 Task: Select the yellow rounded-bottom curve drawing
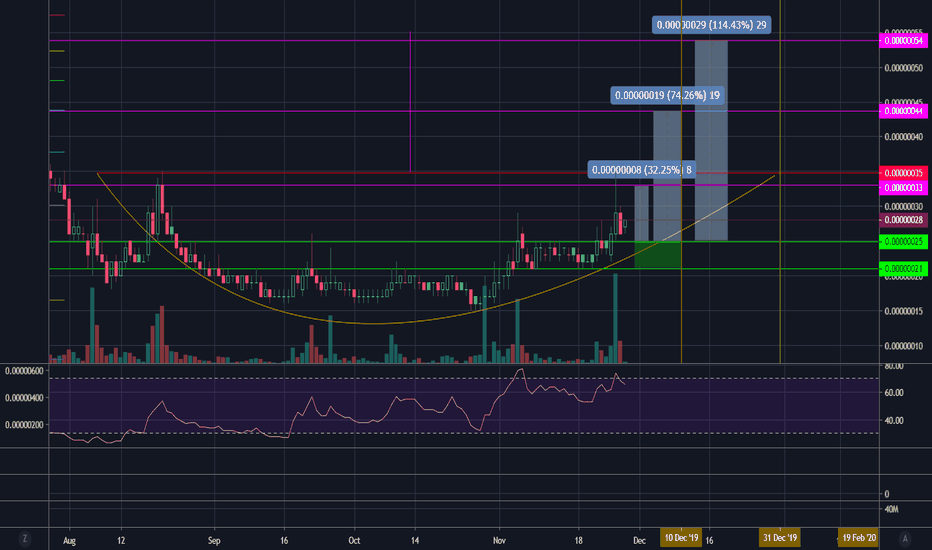pyautogui.click(x=373, y=323)
